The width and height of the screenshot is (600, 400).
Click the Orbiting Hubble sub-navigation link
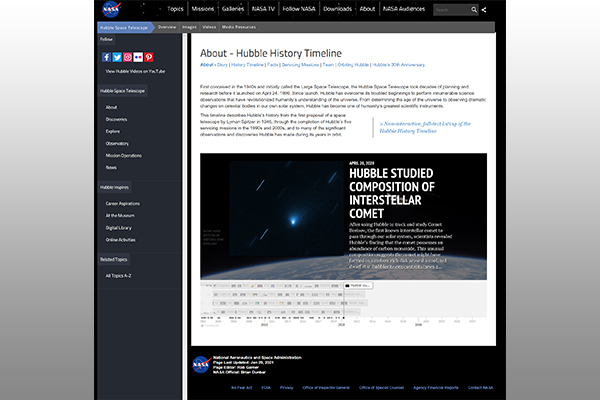(x=353, y=65)
